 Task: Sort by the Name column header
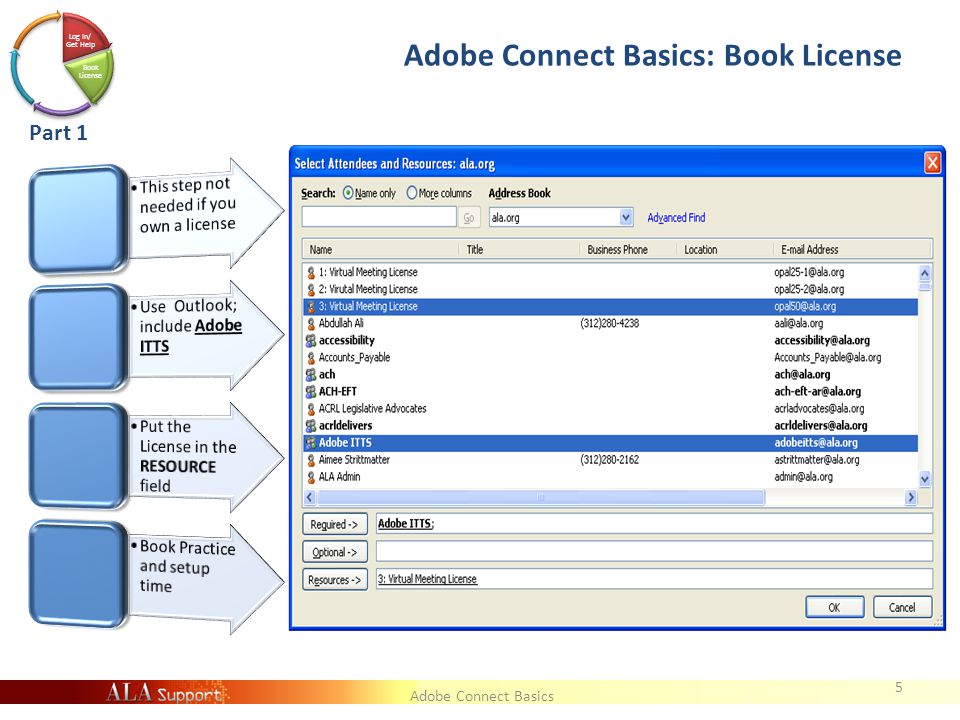(x=380, y=249)
